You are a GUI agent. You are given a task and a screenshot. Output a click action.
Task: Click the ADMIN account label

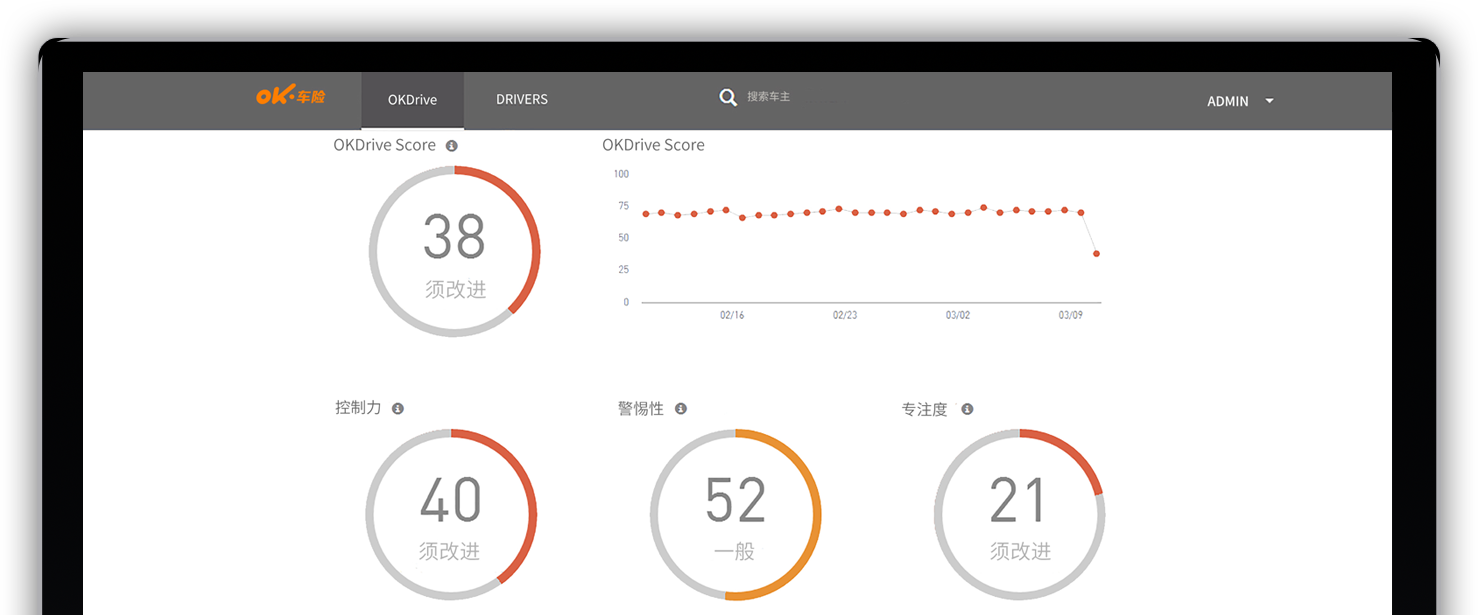1228,101
